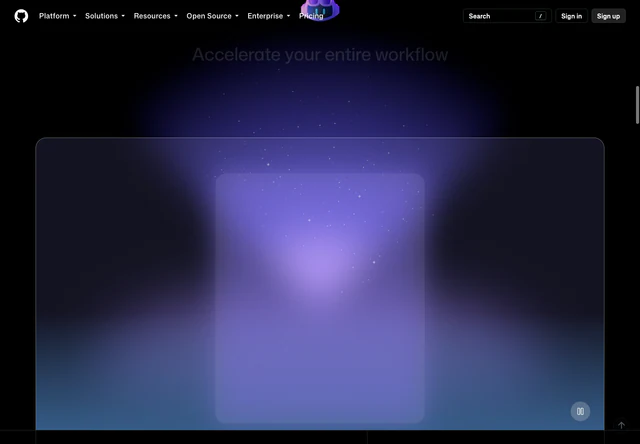Expand the Resources menu
This screenshot has width=640, height=444.
156,16
